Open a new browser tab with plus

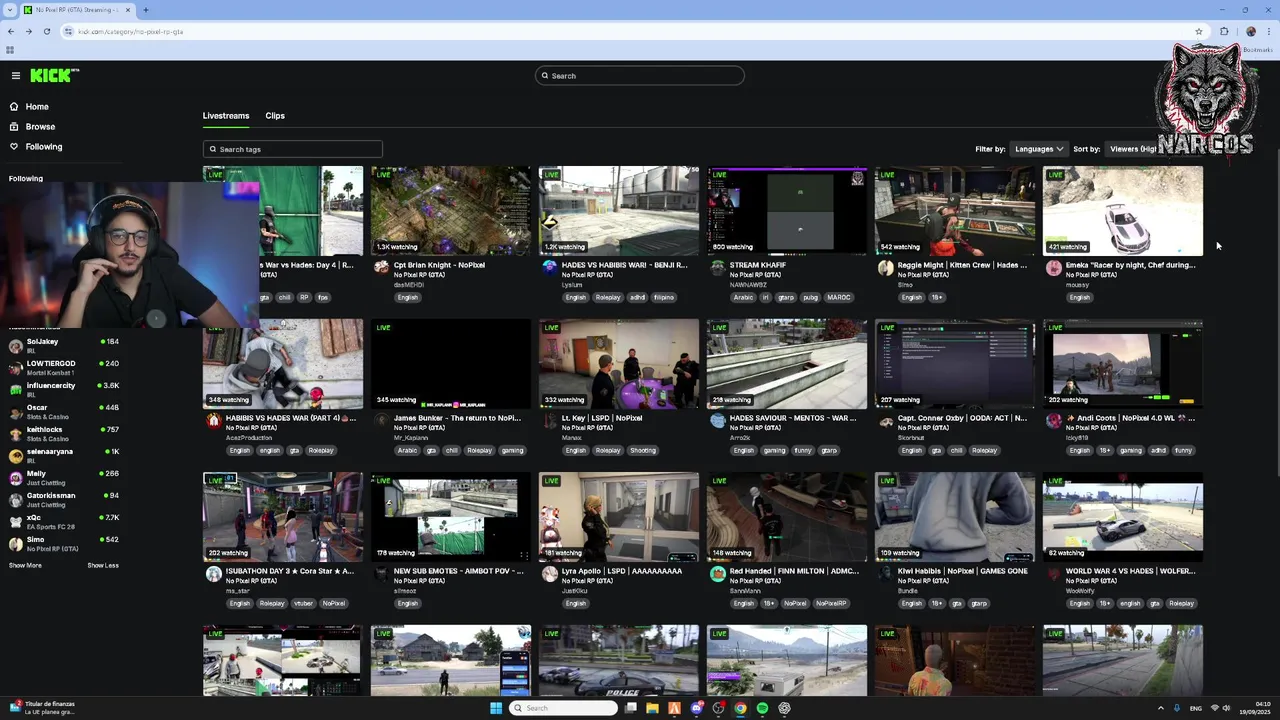coord(146,10)
